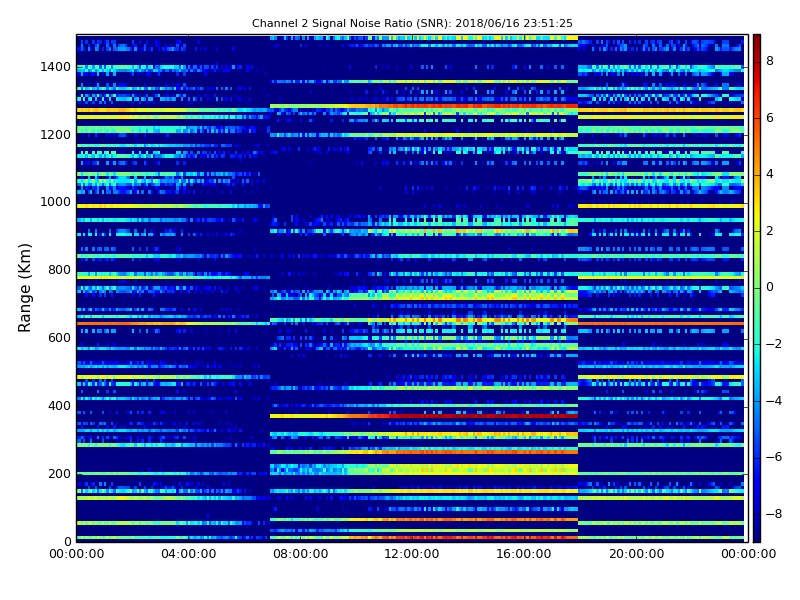The image size is (800, 600).
Task: Click colorbar tick label −4
Action: [774, 401]
